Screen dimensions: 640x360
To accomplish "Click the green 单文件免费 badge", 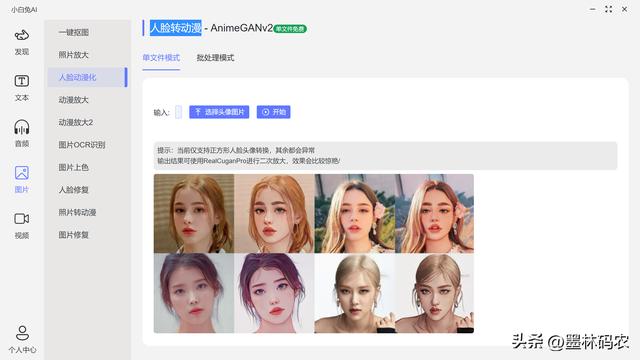I will (x=290, y=29).
